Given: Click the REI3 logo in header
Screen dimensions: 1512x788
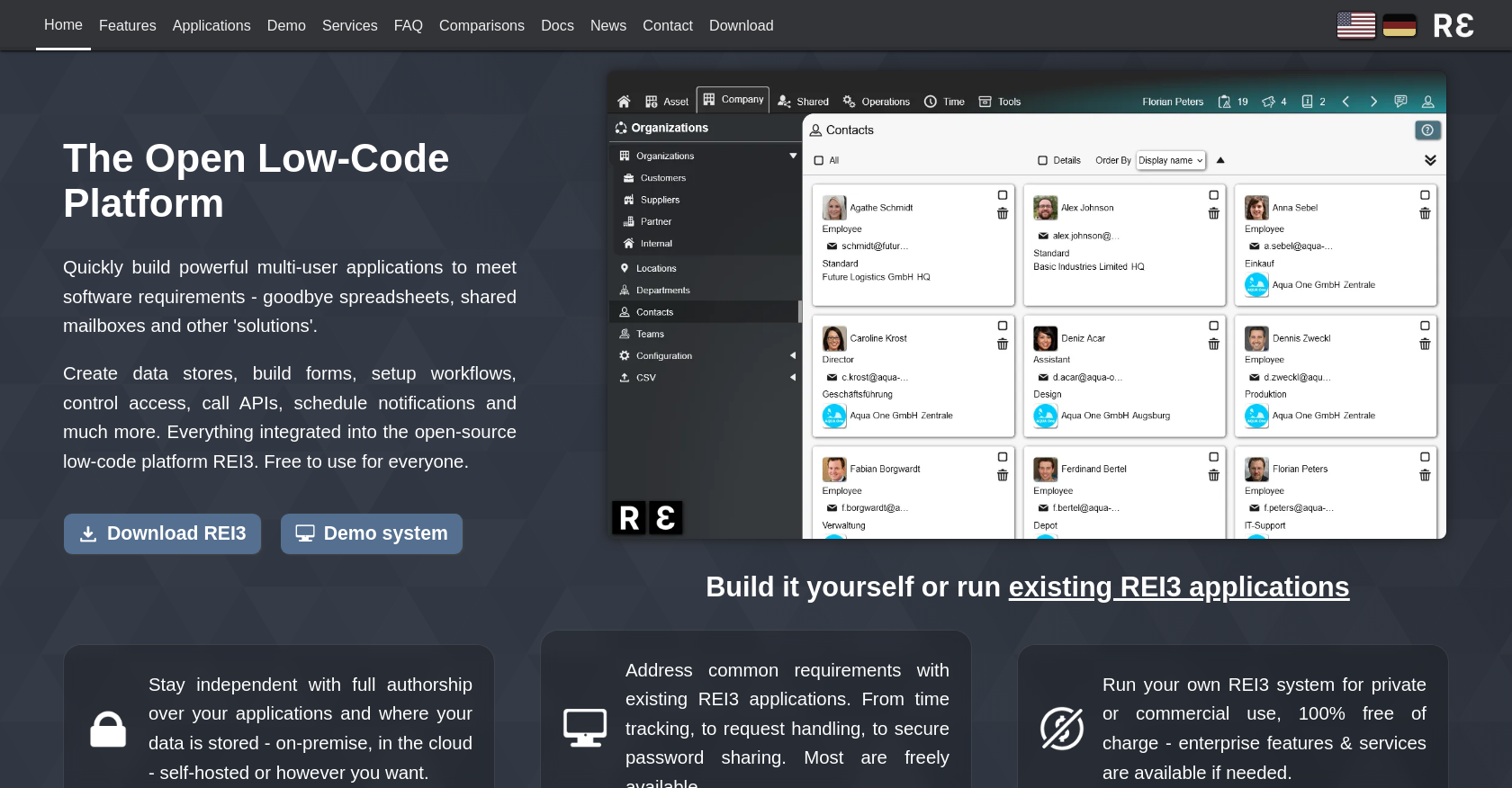Looking at the screenshot, I should click(1453, 25).
